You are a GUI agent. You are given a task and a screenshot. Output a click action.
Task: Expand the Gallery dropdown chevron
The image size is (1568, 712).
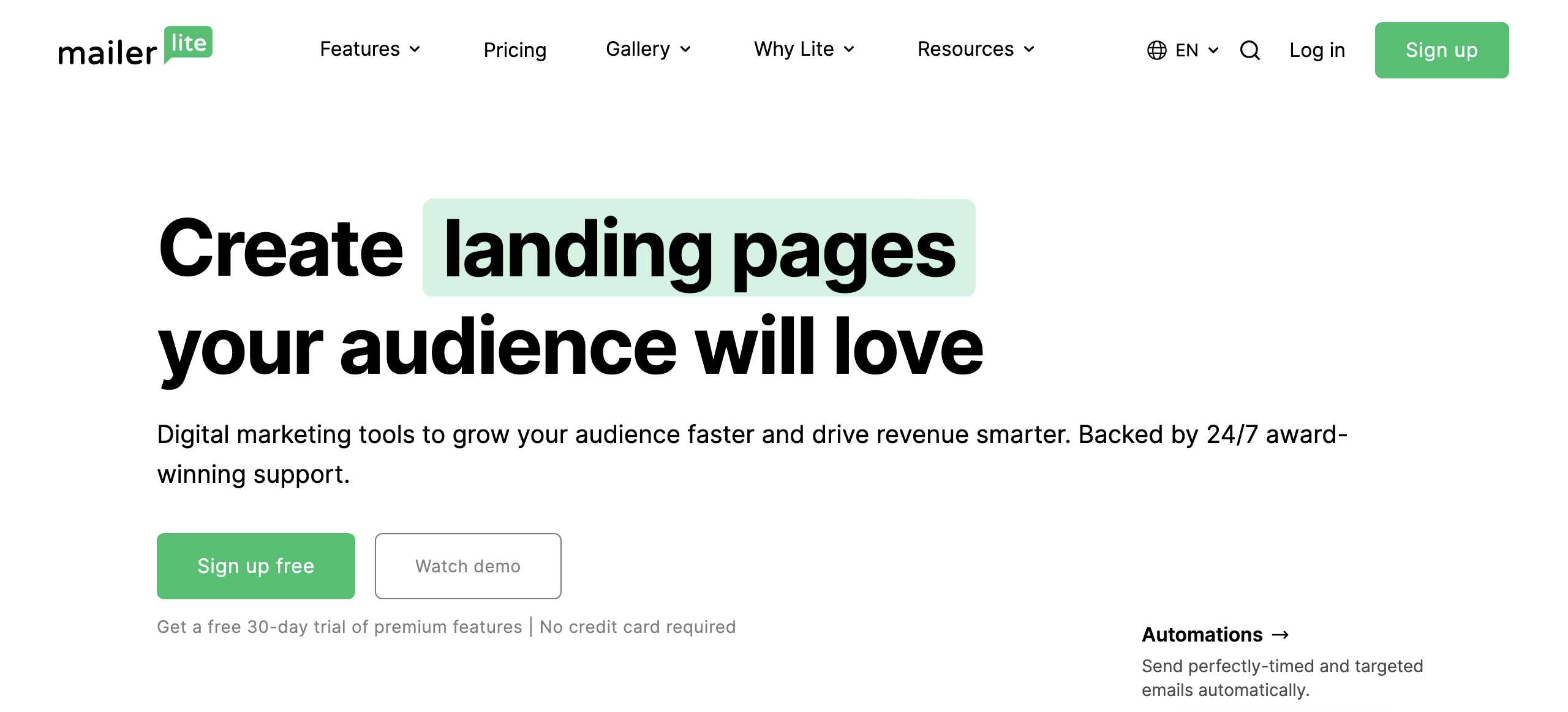[686, 49]
